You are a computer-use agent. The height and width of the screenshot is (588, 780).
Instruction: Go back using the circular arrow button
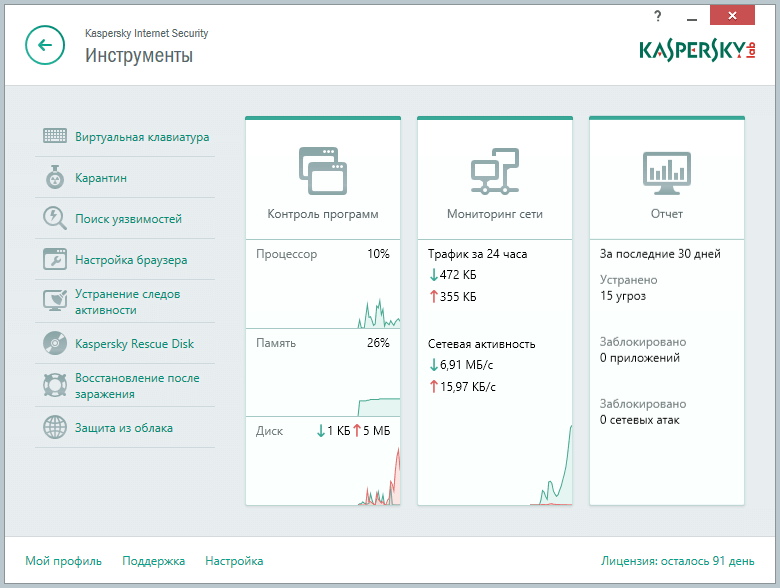point(45,45)
